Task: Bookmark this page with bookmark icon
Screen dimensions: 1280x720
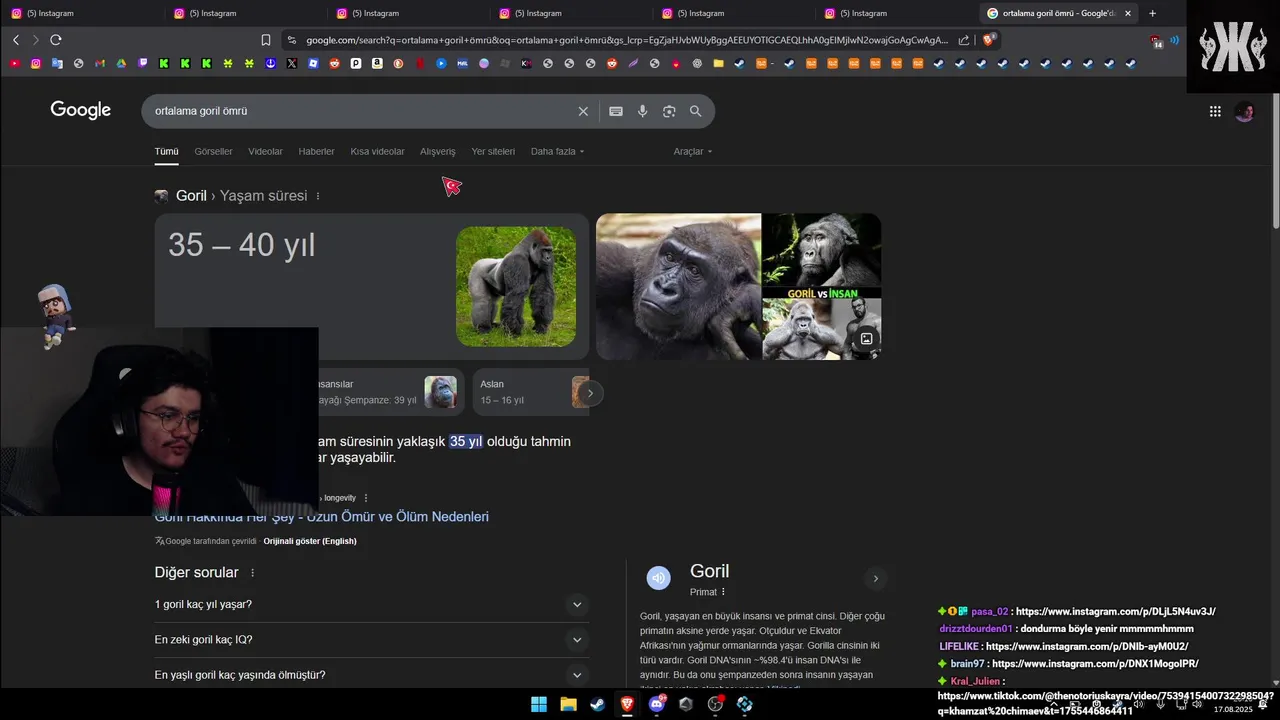Action: pos(266,40)
